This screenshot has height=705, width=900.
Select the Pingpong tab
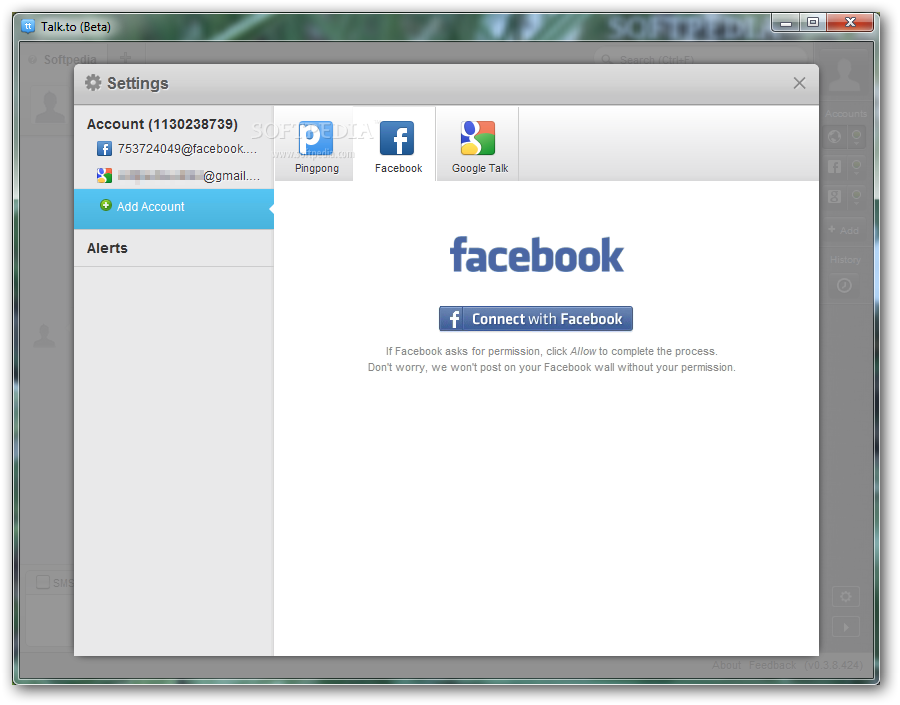click(x=315, y=145)
